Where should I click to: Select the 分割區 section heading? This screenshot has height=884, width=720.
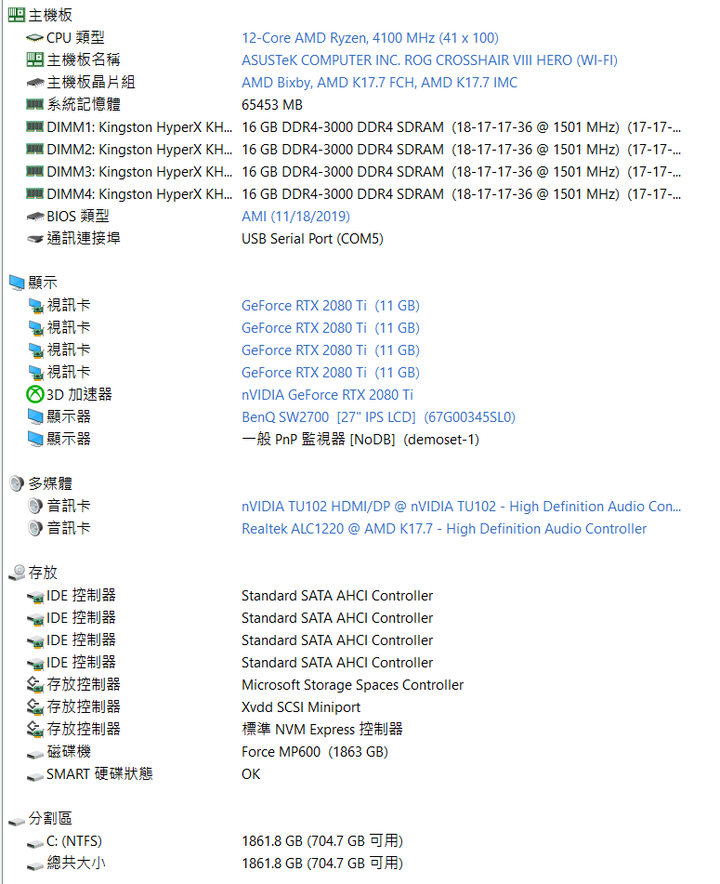click(x=50, y=819)
